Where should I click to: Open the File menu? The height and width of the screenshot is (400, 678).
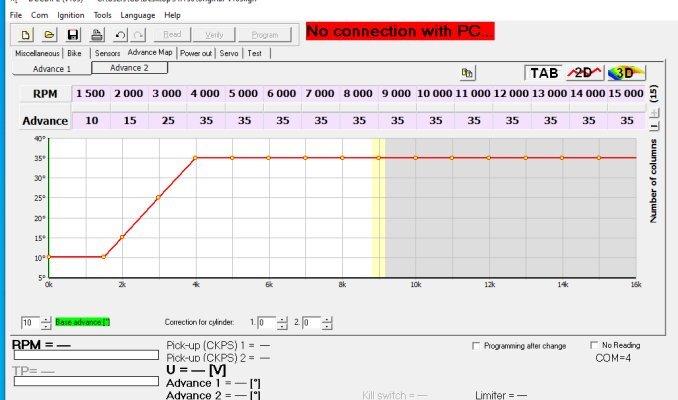[x=16, y=15]
